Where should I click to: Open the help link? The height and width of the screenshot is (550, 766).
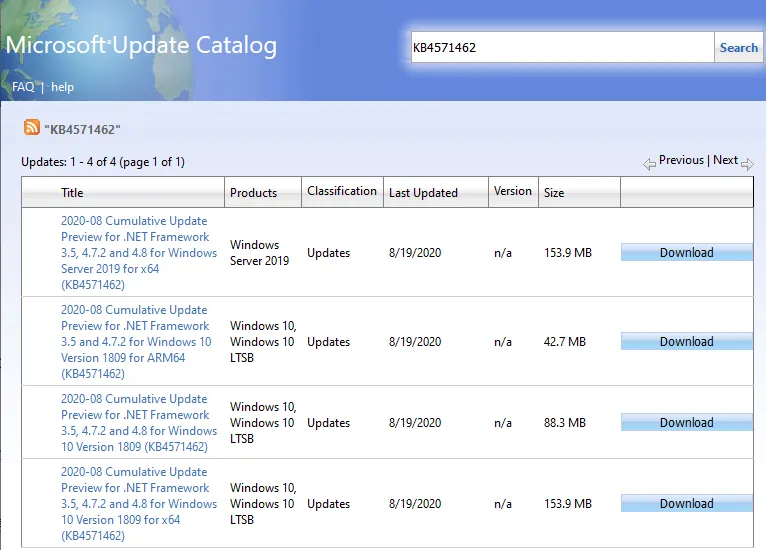(x=63, y=87)
